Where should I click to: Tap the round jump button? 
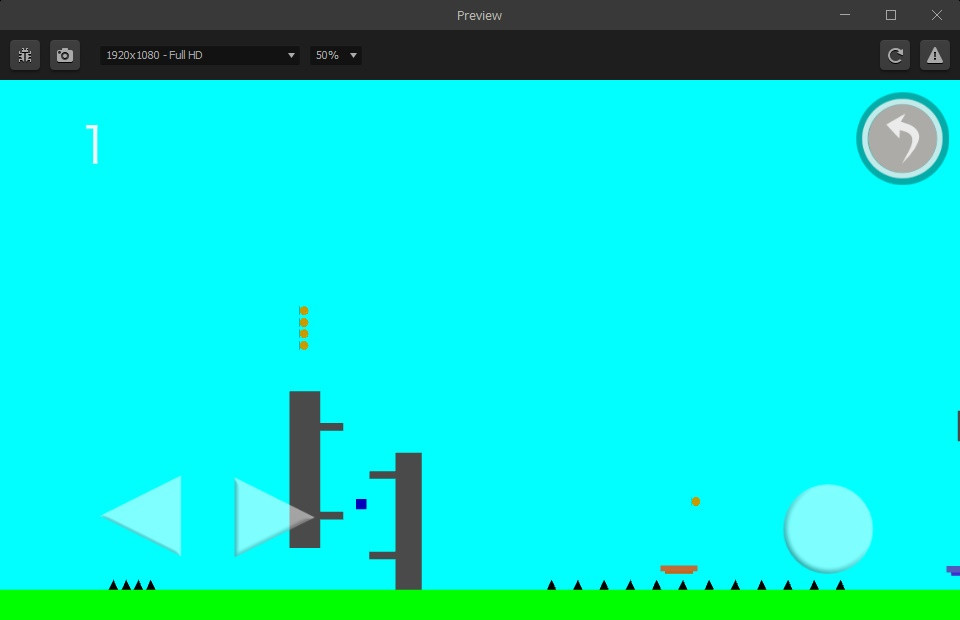click(828, 528)
